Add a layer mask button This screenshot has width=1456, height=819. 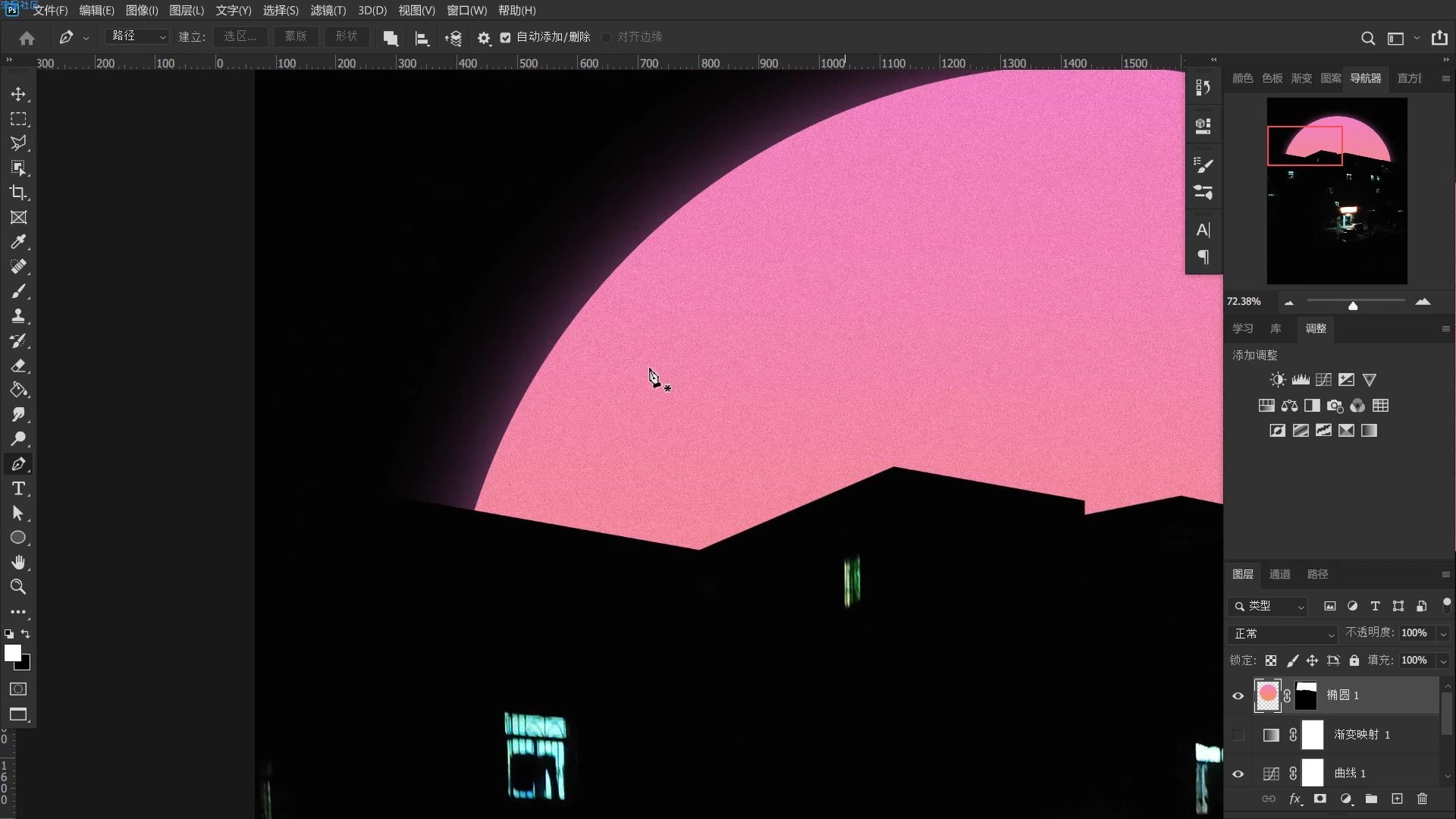[1320, 799]
